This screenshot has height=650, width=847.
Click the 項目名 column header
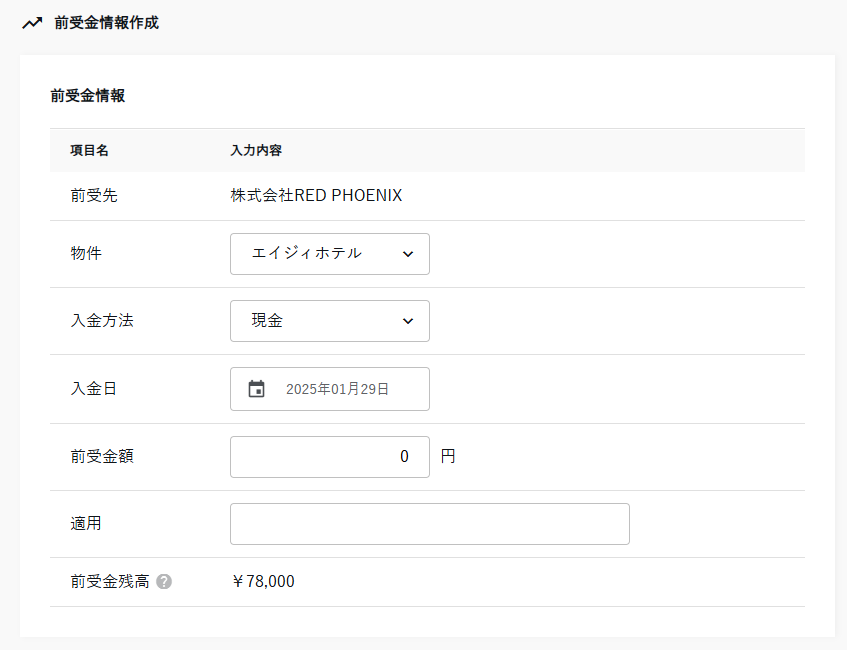tap(89, 151)
